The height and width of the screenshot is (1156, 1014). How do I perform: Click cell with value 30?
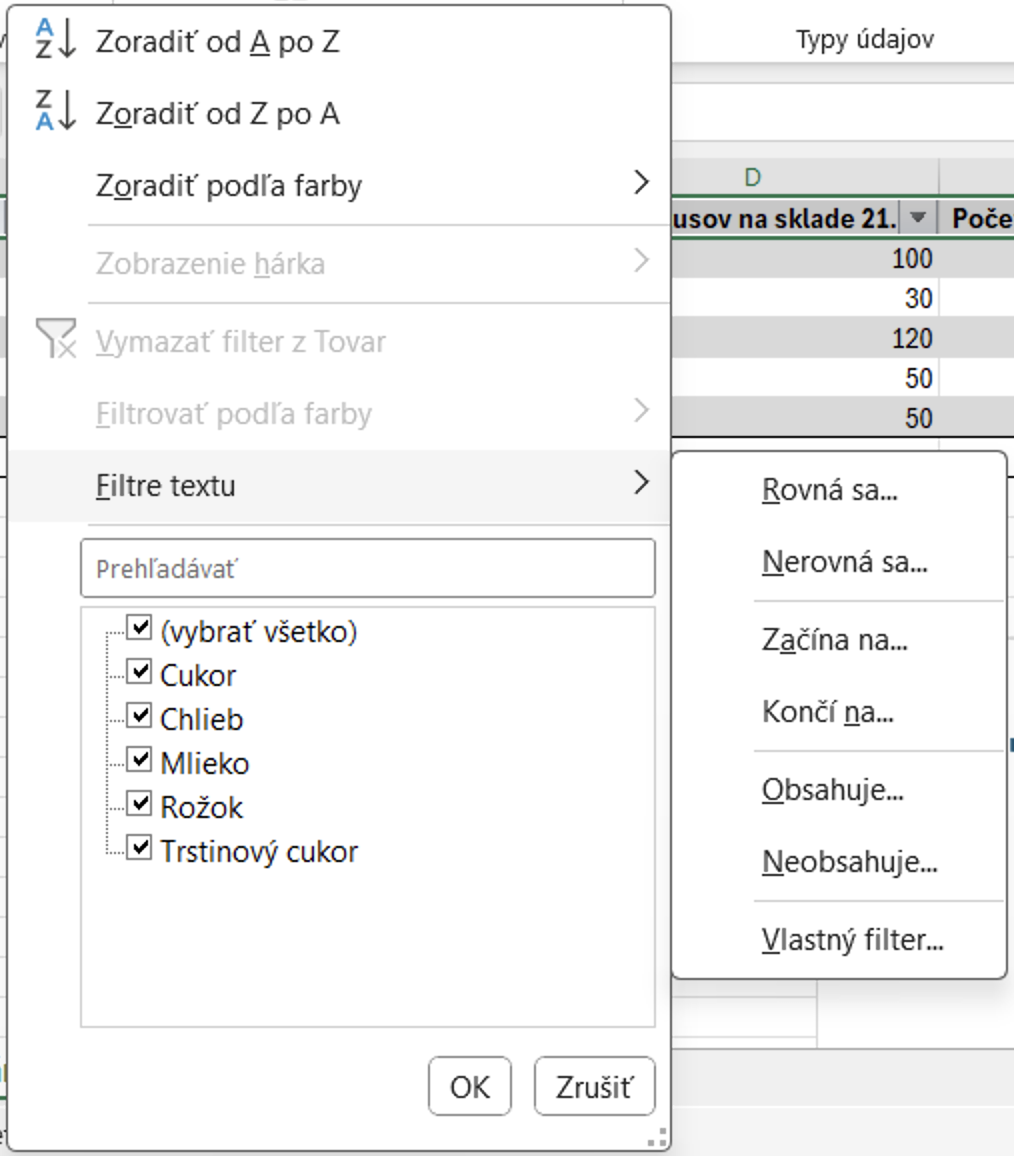[x=805, y=299]
